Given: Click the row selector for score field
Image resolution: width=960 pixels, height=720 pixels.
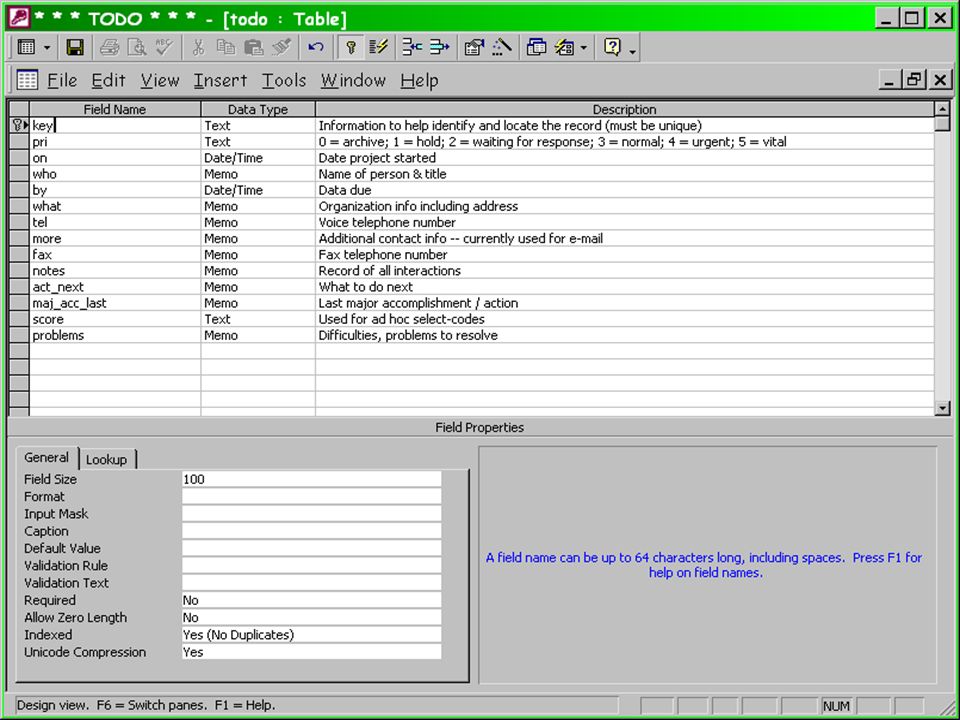Looking at the screenshot, I should [x=20, y=319].
